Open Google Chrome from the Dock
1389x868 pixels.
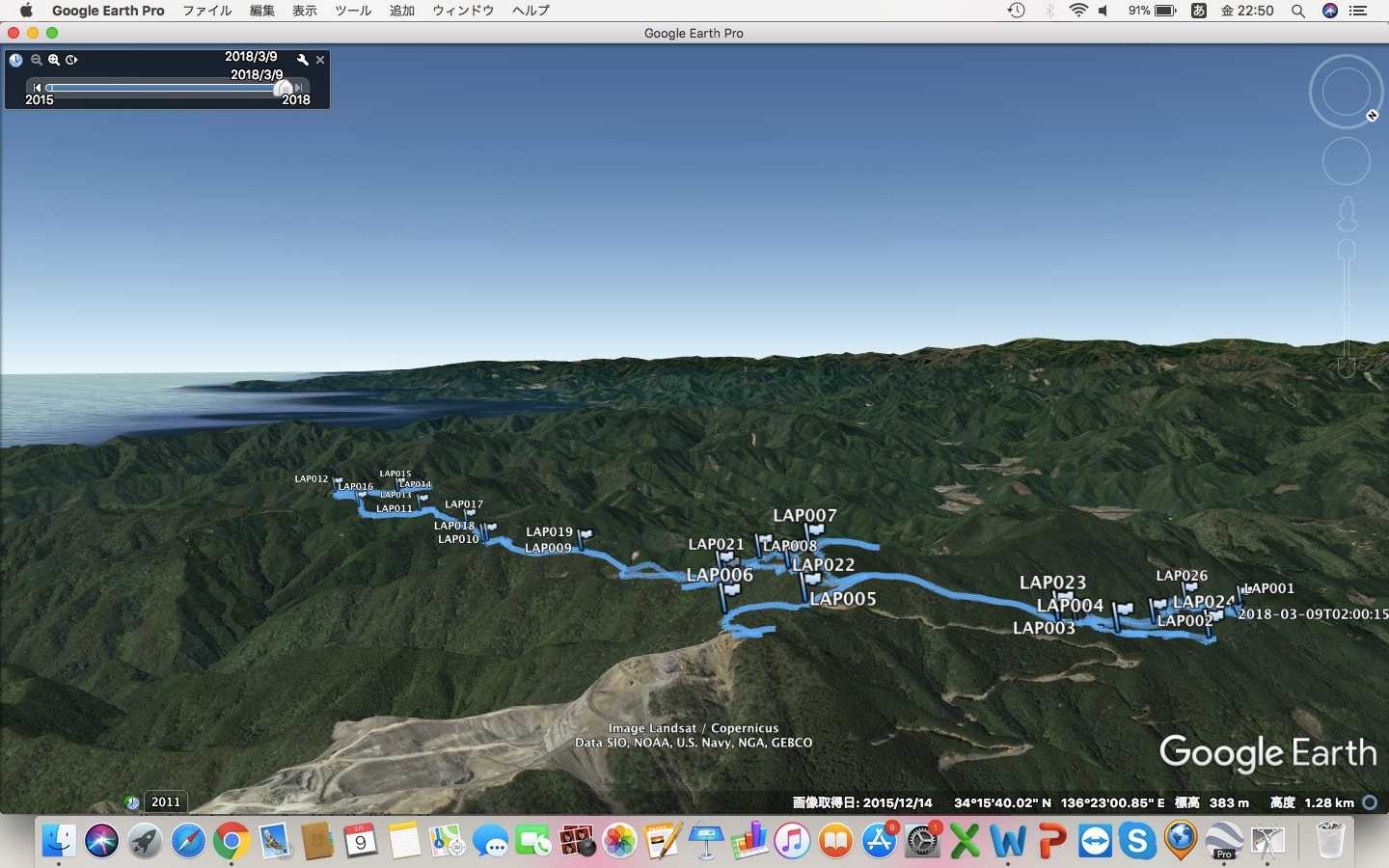[231, 841]
